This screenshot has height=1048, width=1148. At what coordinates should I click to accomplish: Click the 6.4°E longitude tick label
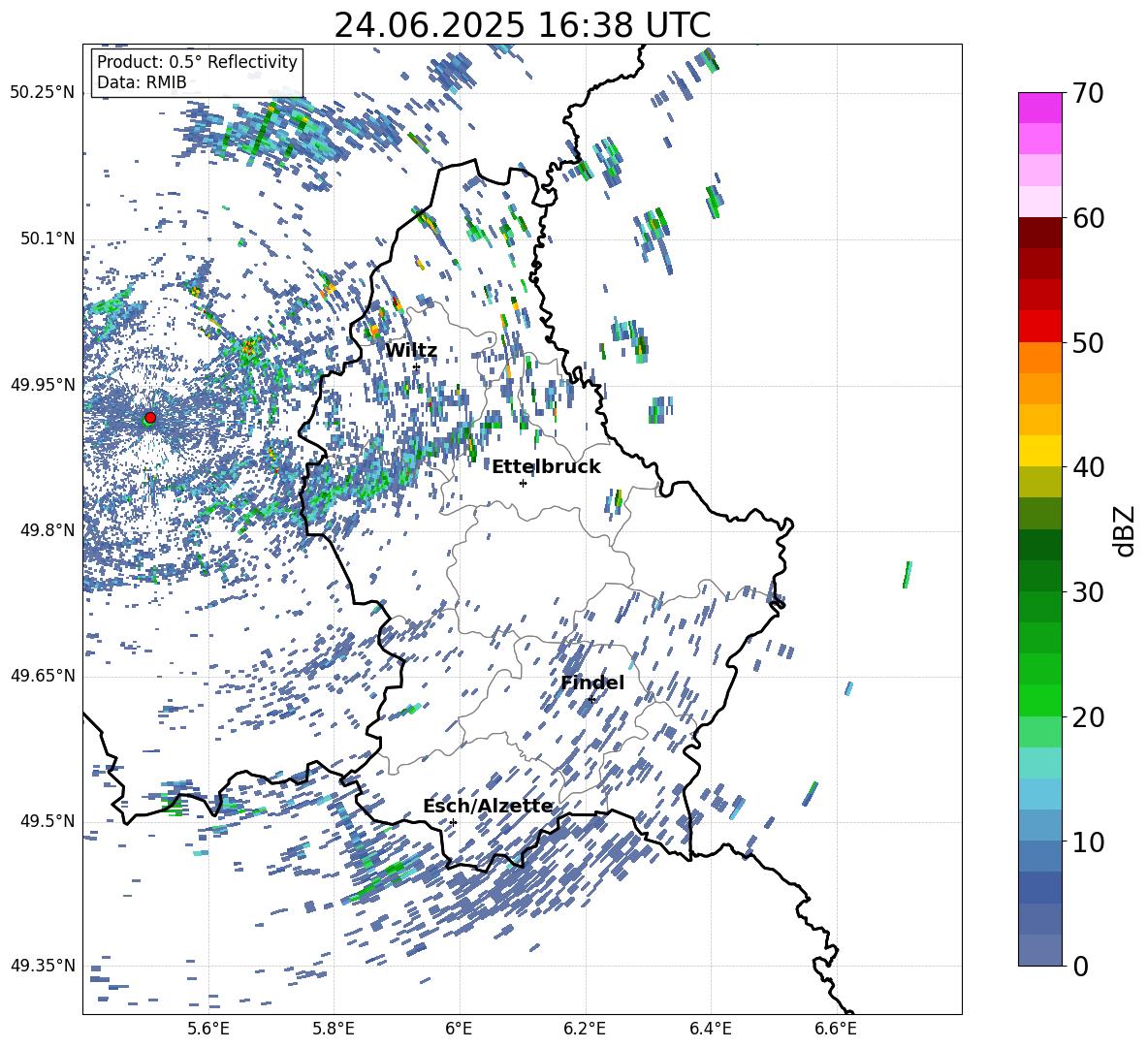710,1029
